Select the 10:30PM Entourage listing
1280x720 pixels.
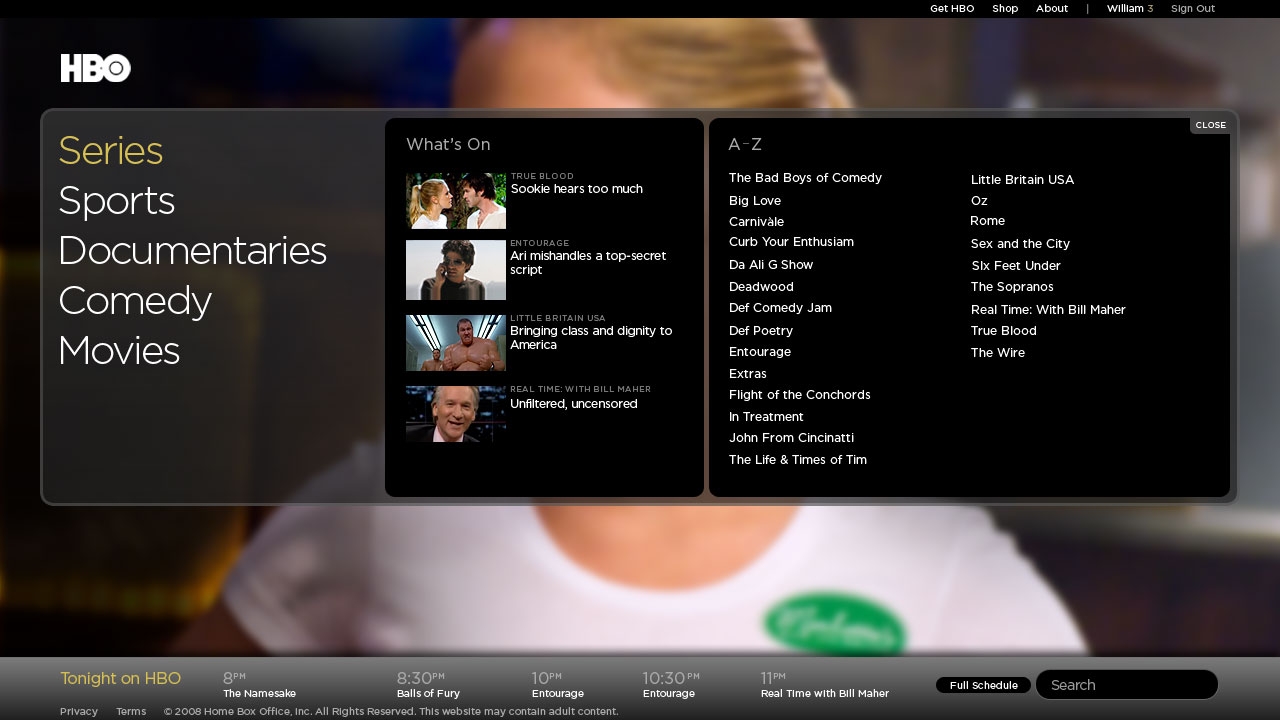click(x=671, y=685)
